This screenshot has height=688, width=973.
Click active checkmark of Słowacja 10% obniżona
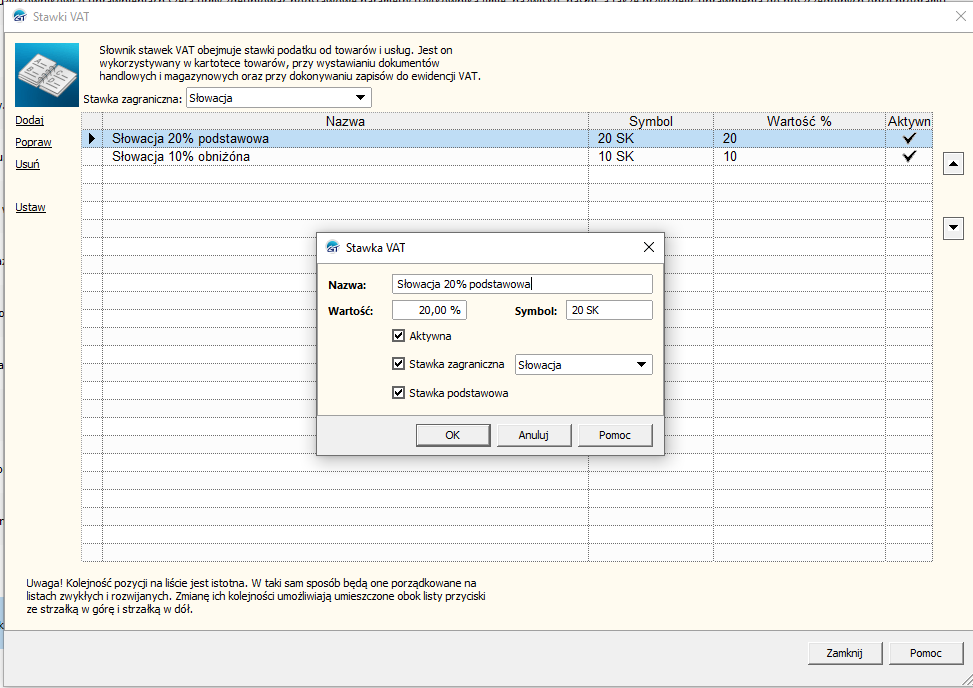(909, 156)
